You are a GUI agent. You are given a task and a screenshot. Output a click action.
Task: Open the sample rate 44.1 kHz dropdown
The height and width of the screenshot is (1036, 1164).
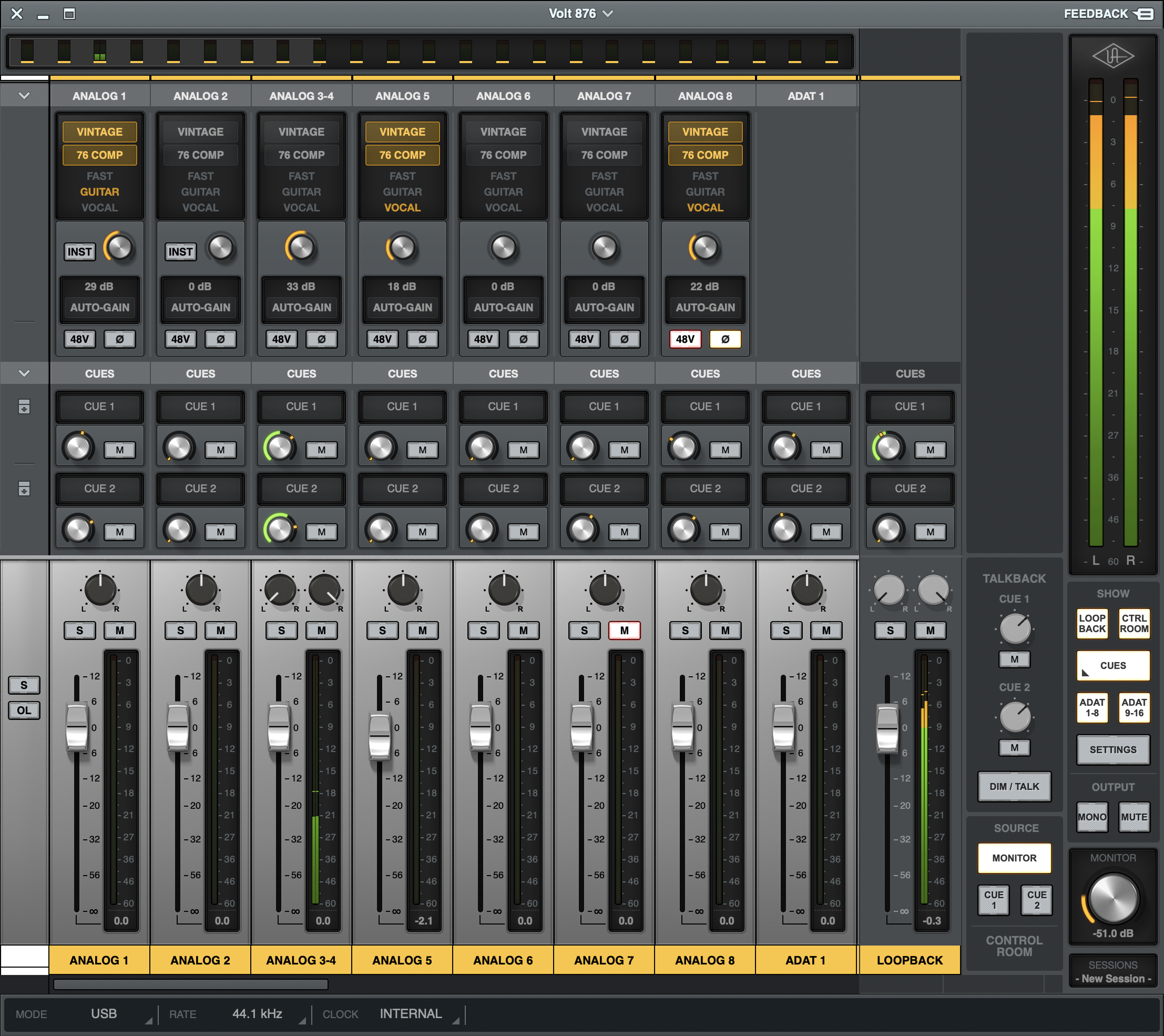coord(258,1014)
